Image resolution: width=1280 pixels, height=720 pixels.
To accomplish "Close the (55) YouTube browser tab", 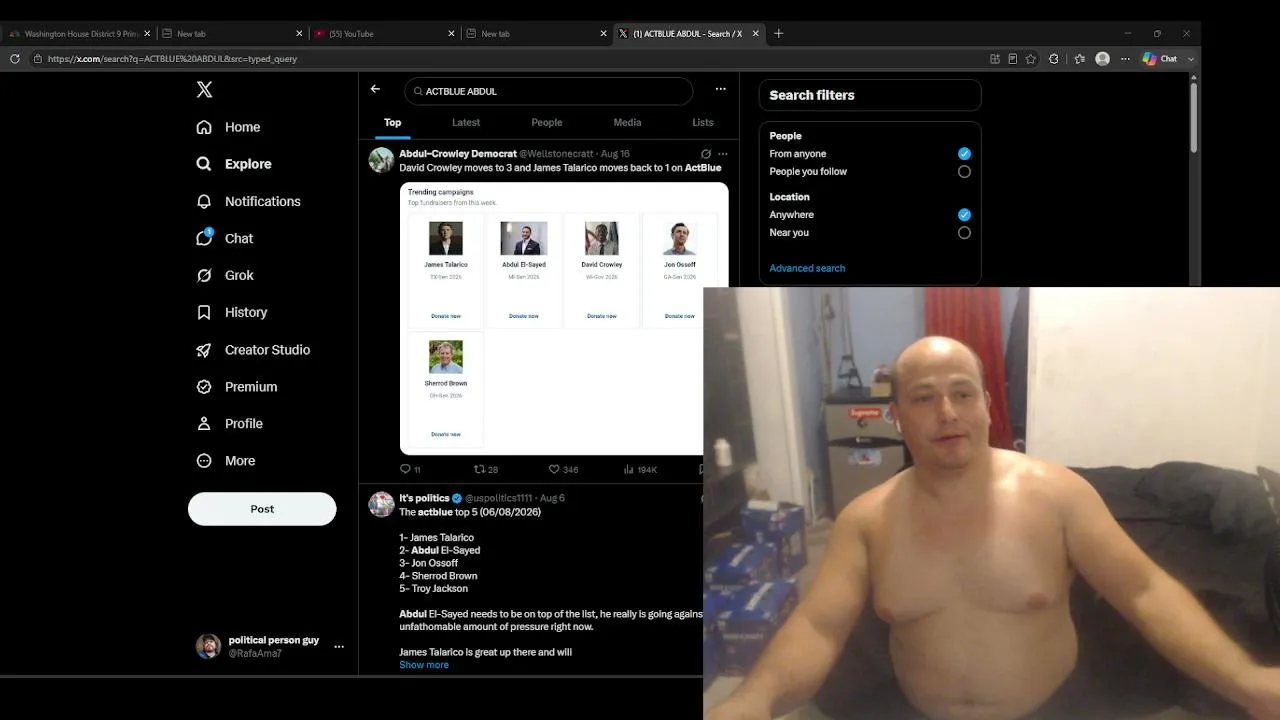I will click(452, 34).
